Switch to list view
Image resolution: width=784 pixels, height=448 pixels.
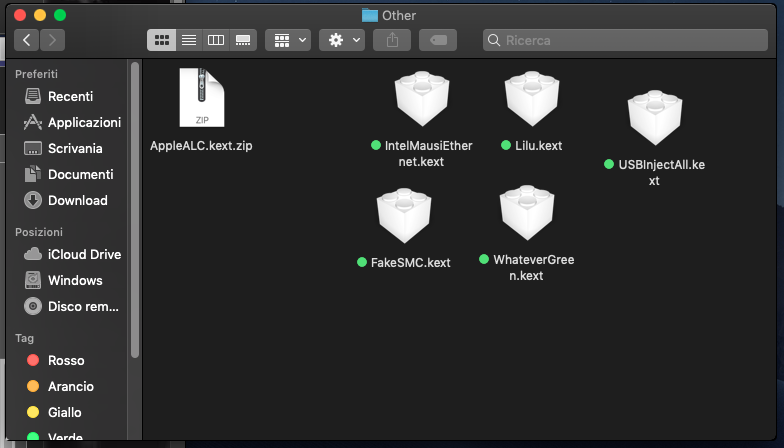189,40
